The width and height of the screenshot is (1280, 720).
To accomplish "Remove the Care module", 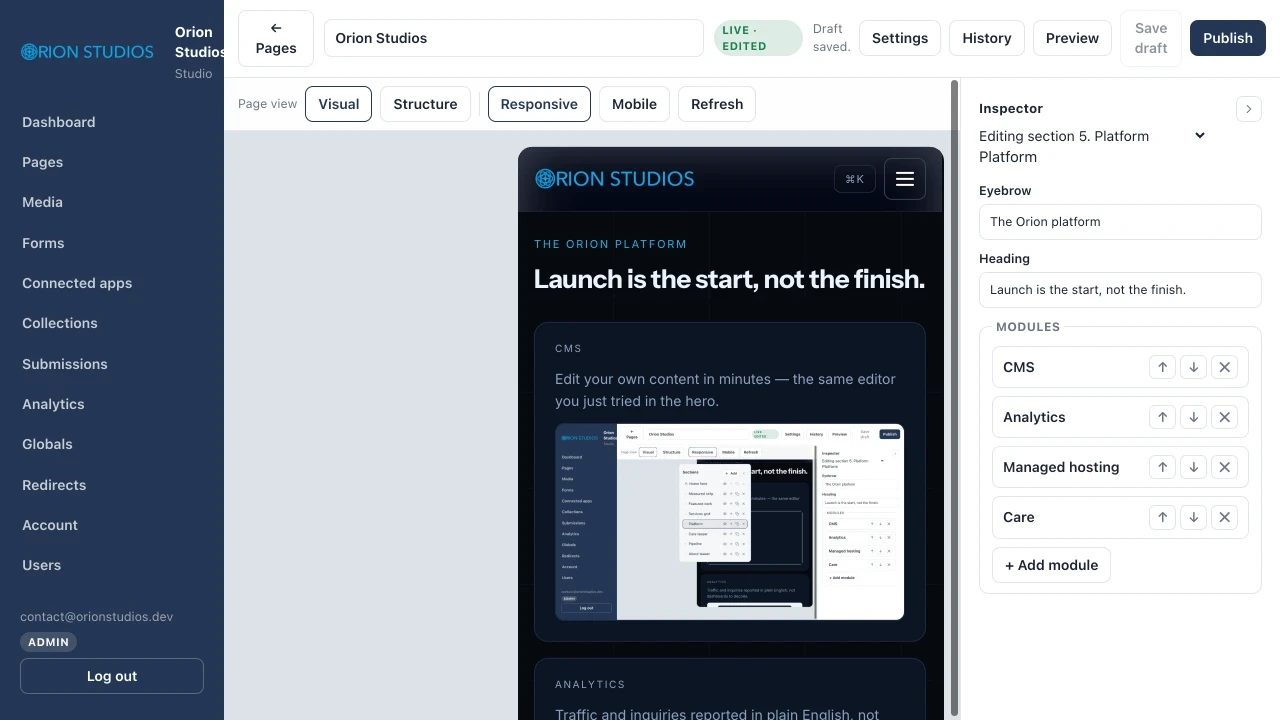I will pyautogui.click(x=1224, y=517).
